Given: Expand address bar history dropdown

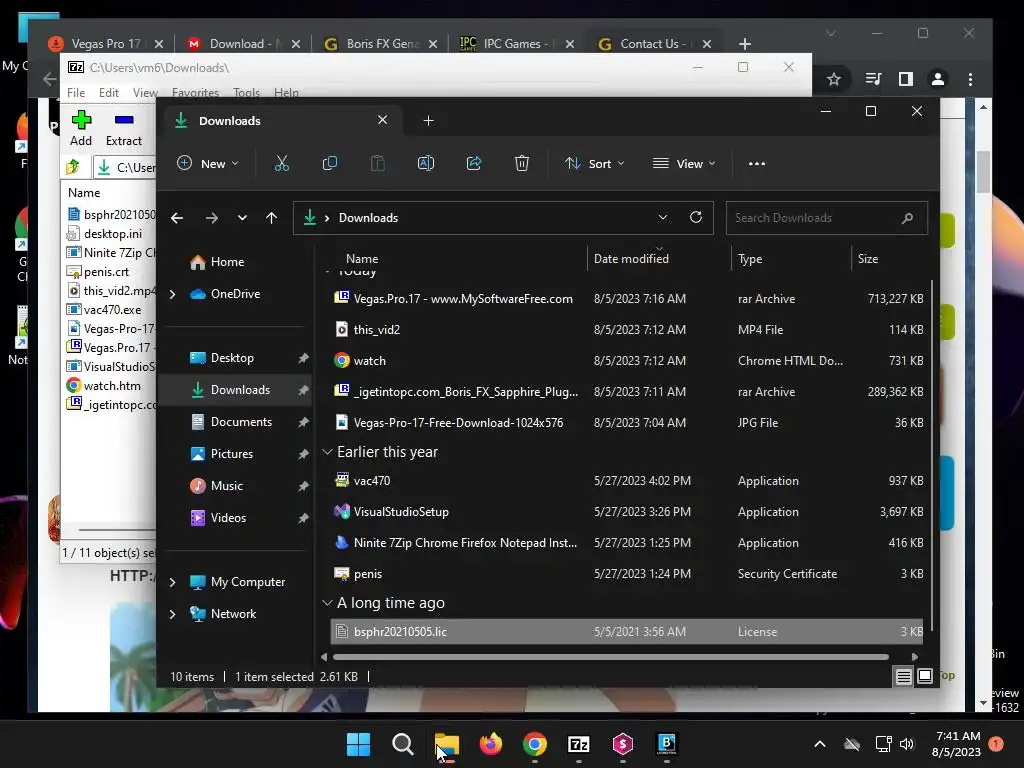Looking at the screenshot, I should (663, 217).
